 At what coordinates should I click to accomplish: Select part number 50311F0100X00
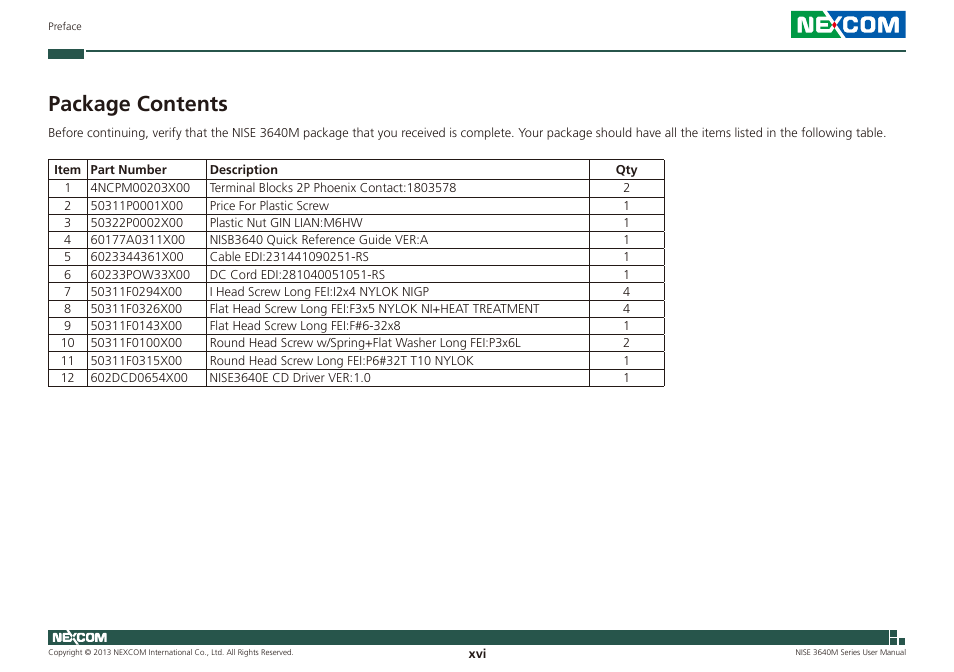[136, 342]
